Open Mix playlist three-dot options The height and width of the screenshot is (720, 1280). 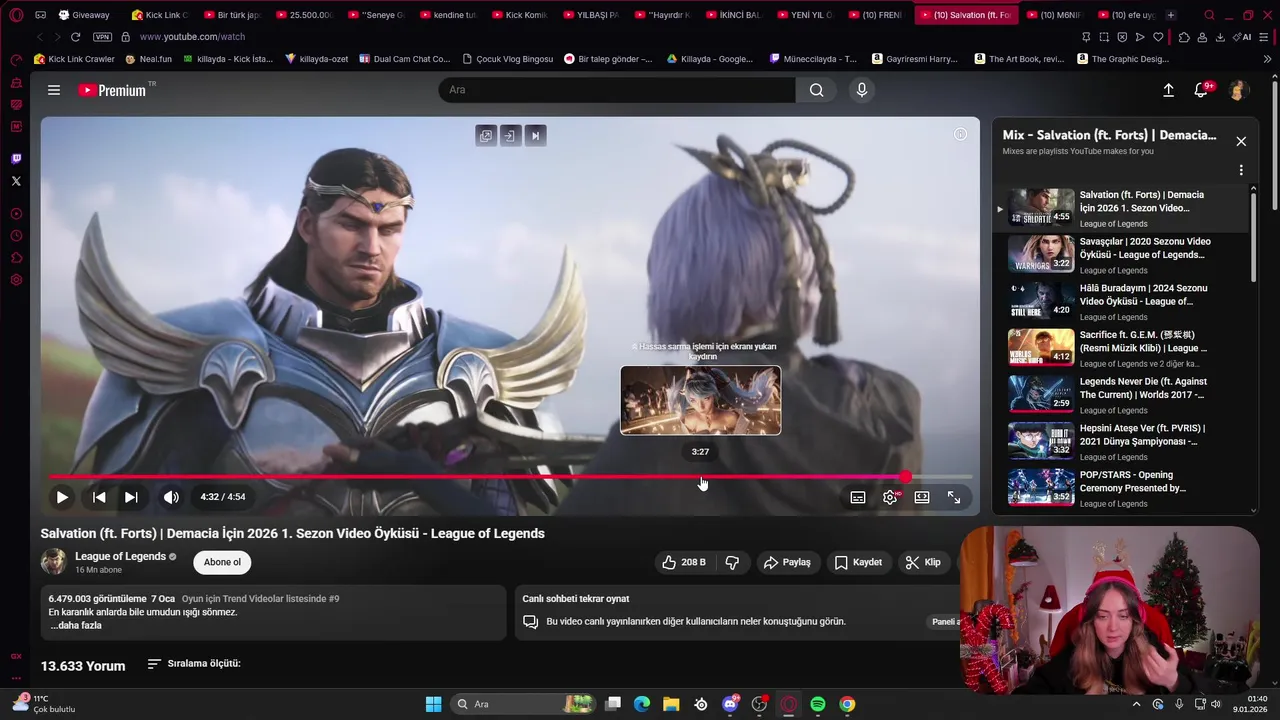point(1241,170)
